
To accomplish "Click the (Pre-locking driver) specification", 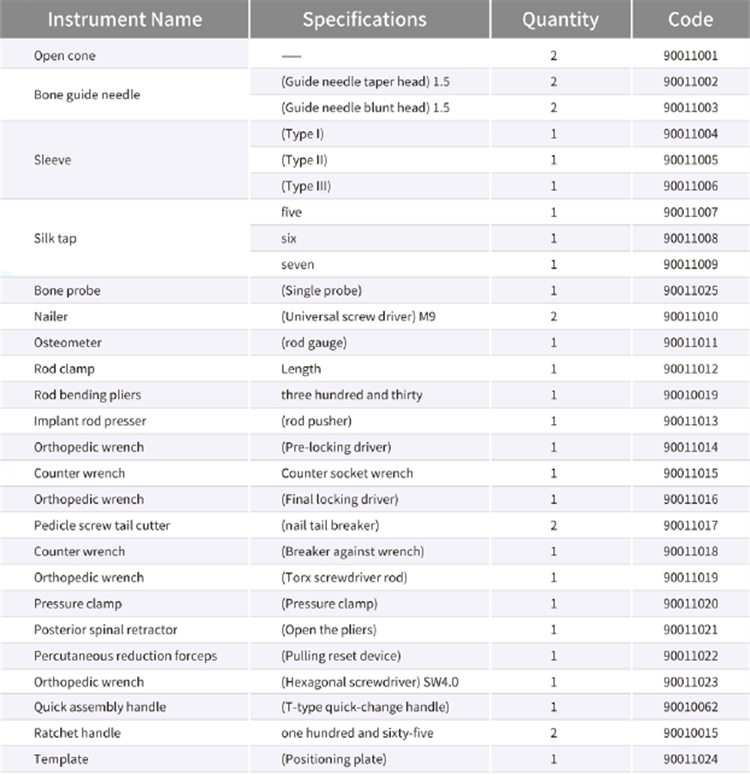I will 336,447.
